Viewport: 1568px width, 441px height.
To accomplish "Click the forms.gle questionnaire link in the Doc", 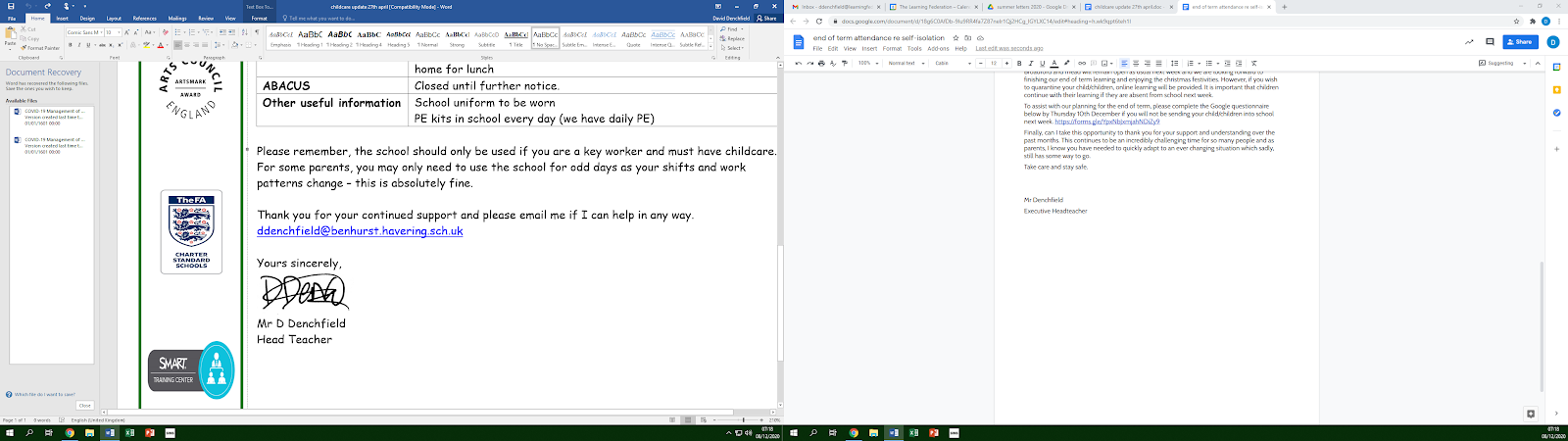I will tap(1106, 122).
